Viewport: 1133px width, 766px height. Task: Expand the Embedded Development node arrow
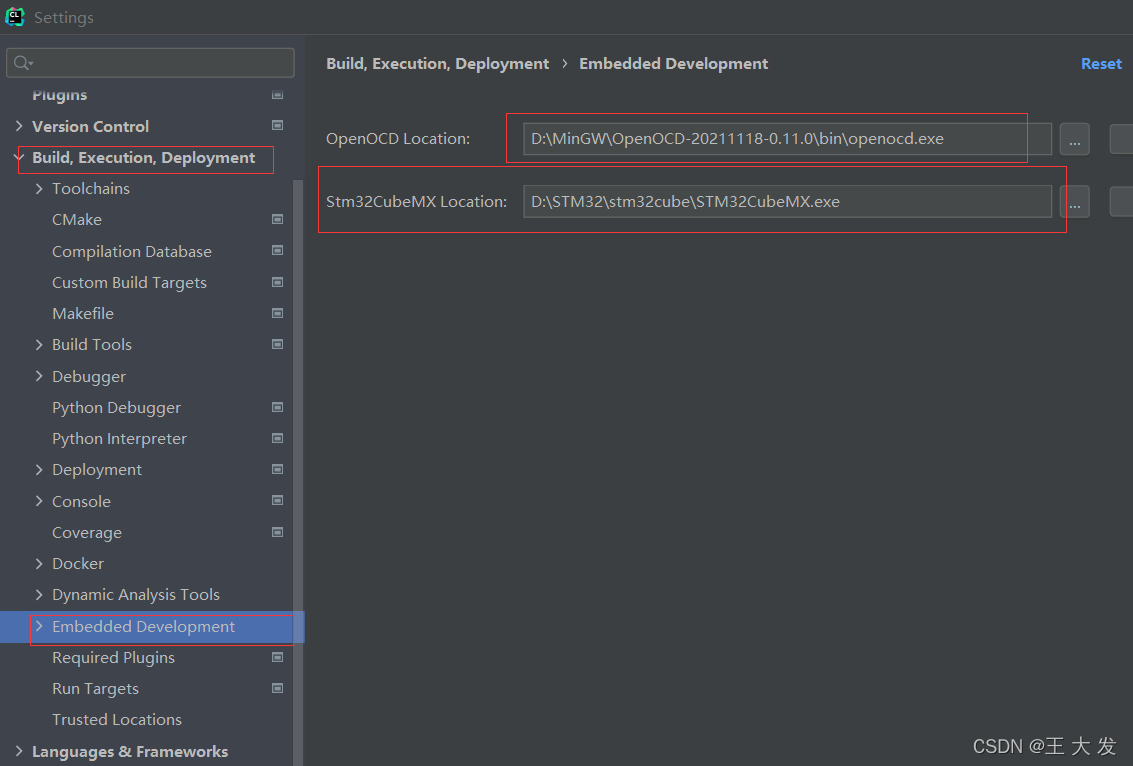[39, 626]
